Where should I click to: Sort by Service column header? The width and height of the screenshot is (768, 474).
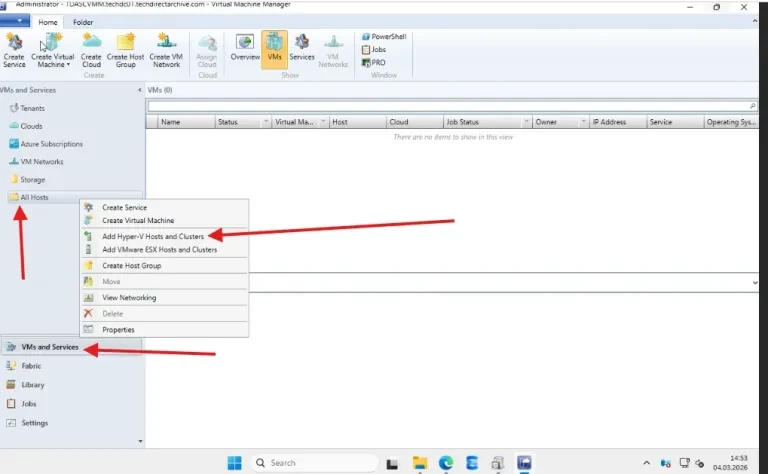pyautogui.click(x=675, y=122)
